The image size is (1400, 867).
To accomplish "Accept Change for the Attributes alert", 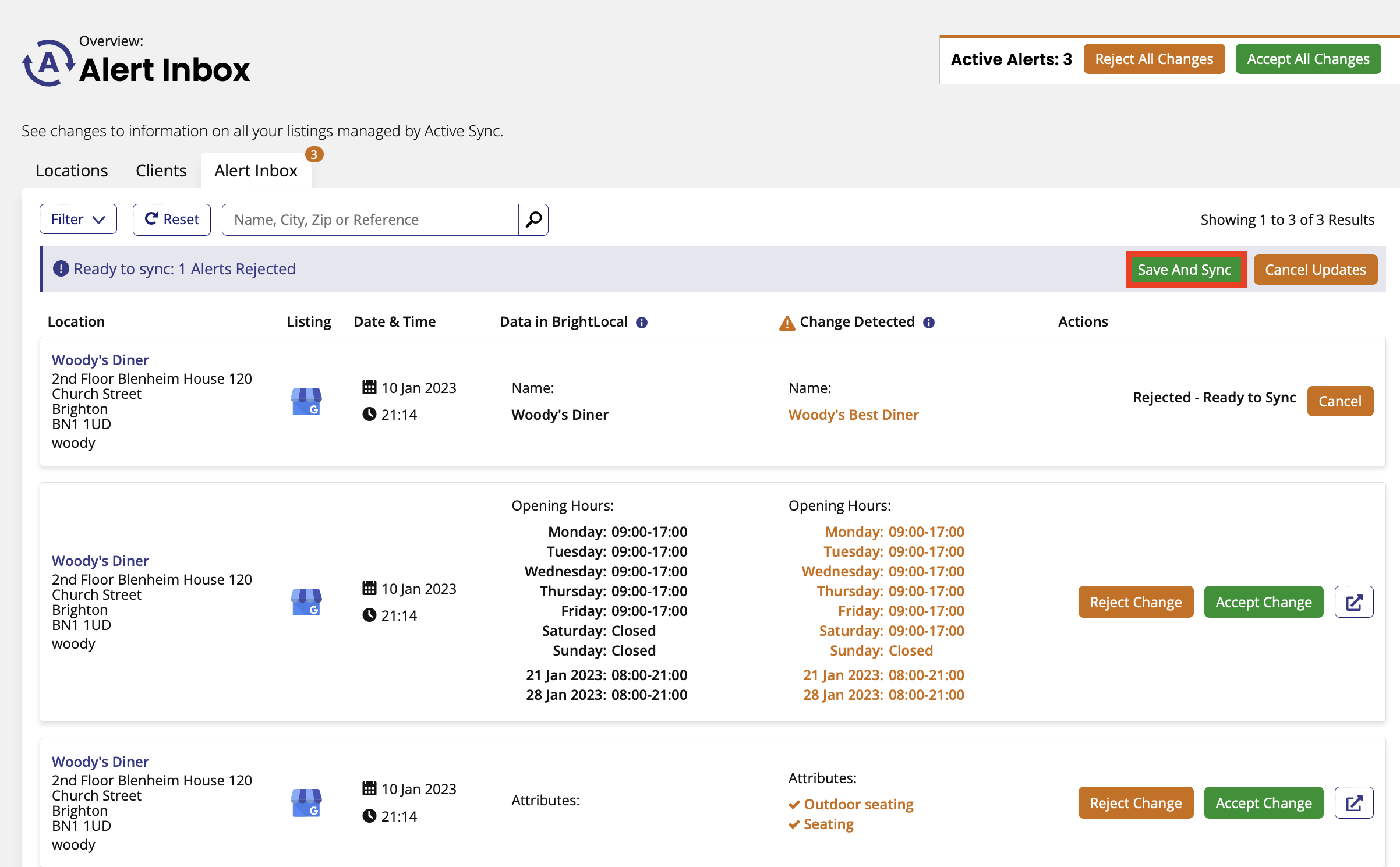I will tap(1264, 803).
